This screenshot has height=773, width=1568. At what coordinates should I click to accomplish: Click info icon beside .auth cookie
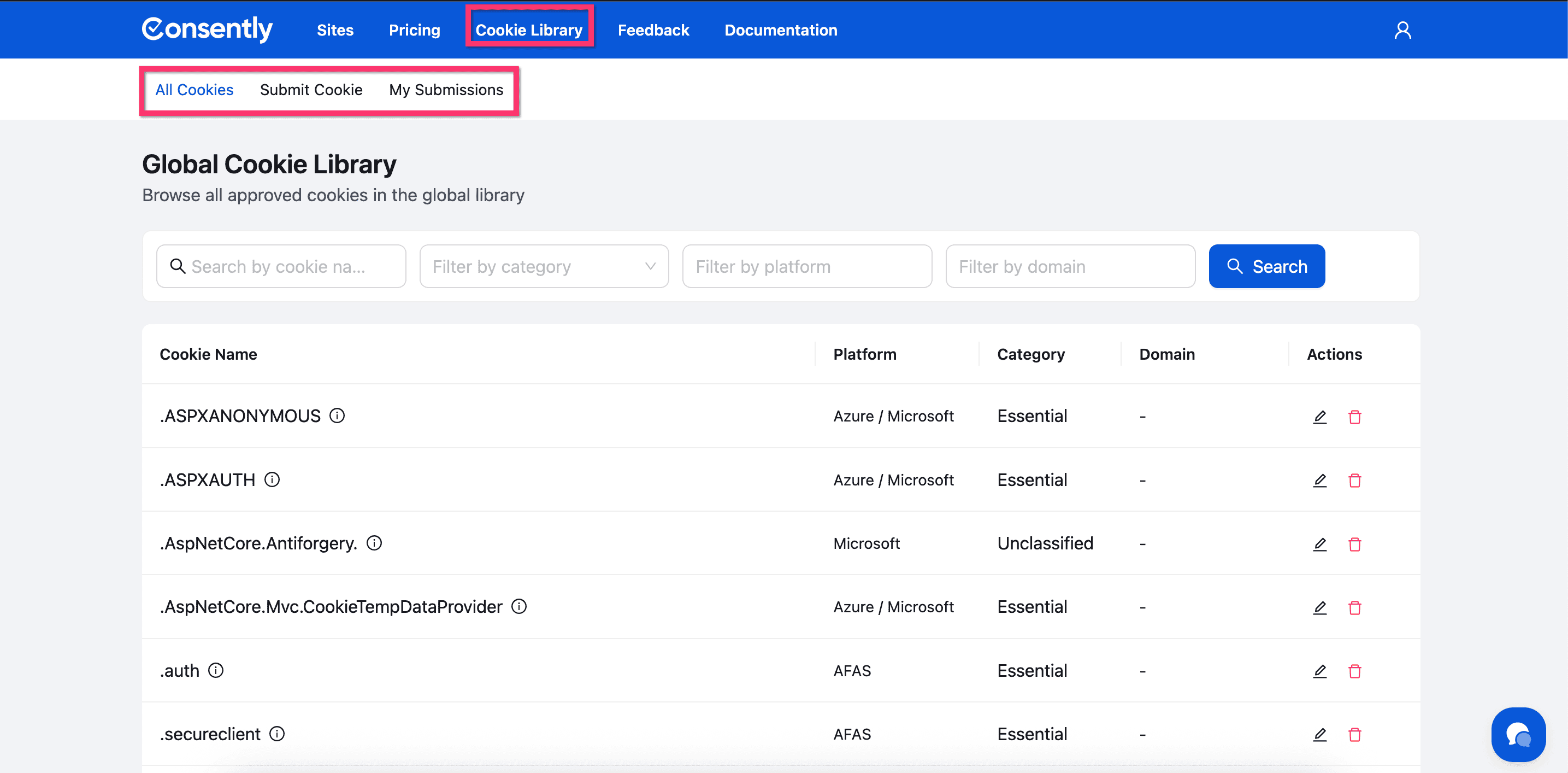pyautogui.click(x=215, y=670)
